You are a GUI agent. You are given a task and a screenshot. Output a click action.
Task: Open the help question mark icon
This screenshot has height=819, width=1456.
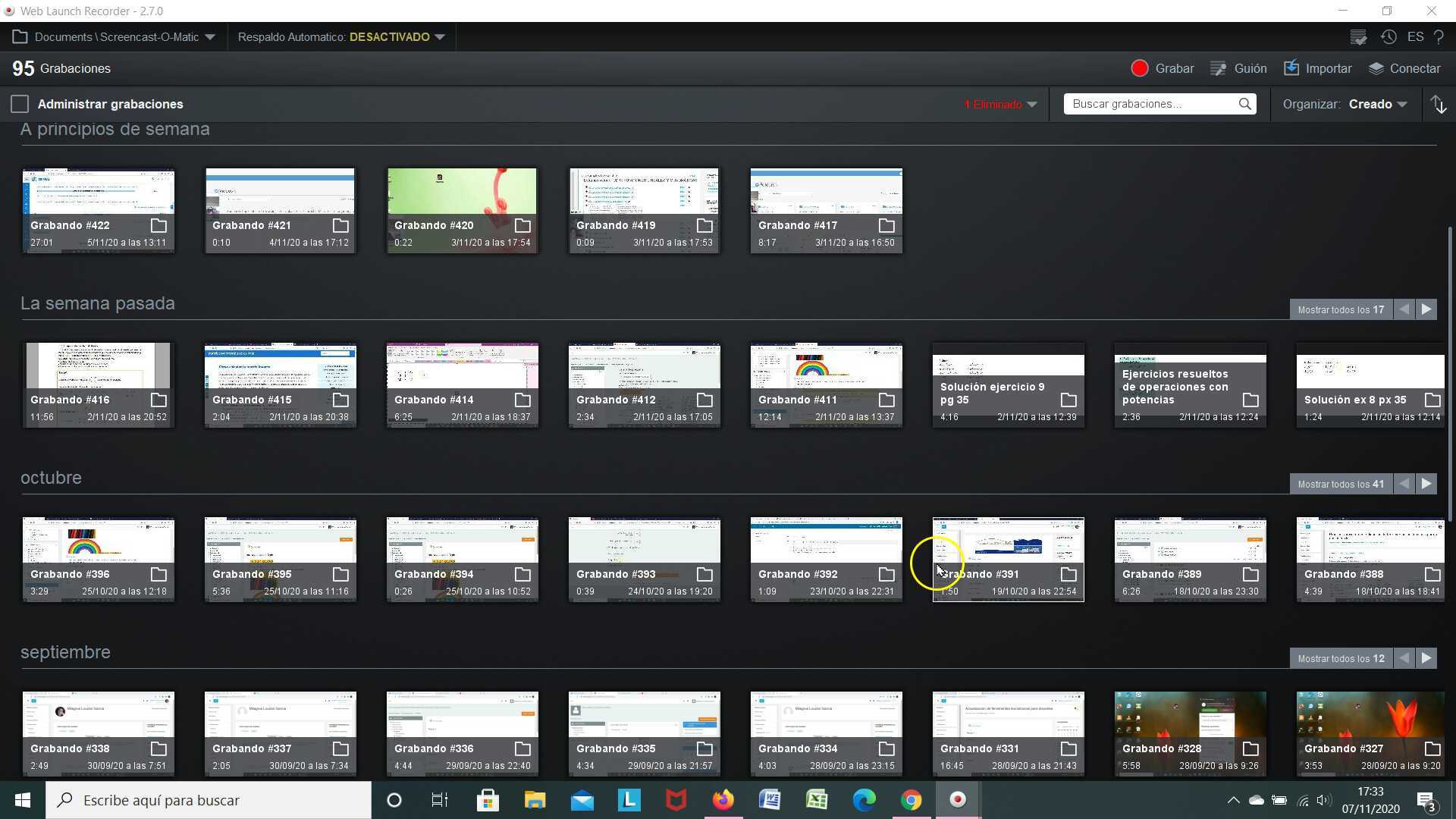click(x=1439, y=36)
